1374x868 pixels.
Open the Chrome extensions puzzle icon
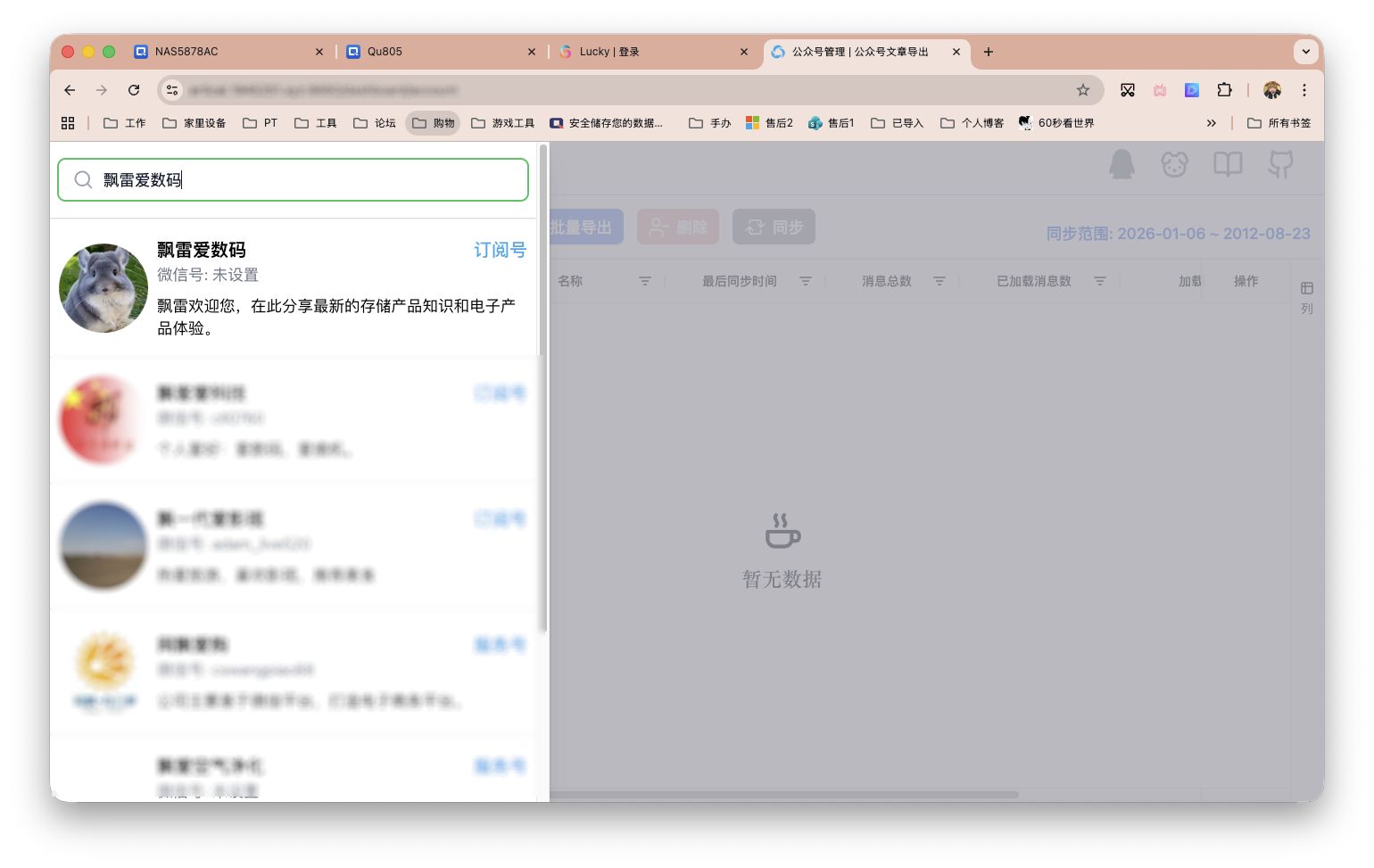1224,89
